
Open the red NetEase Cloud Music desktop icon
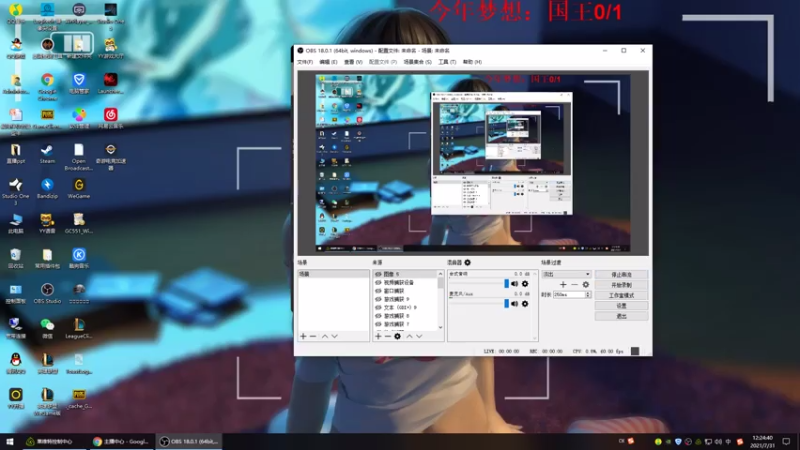110,118
